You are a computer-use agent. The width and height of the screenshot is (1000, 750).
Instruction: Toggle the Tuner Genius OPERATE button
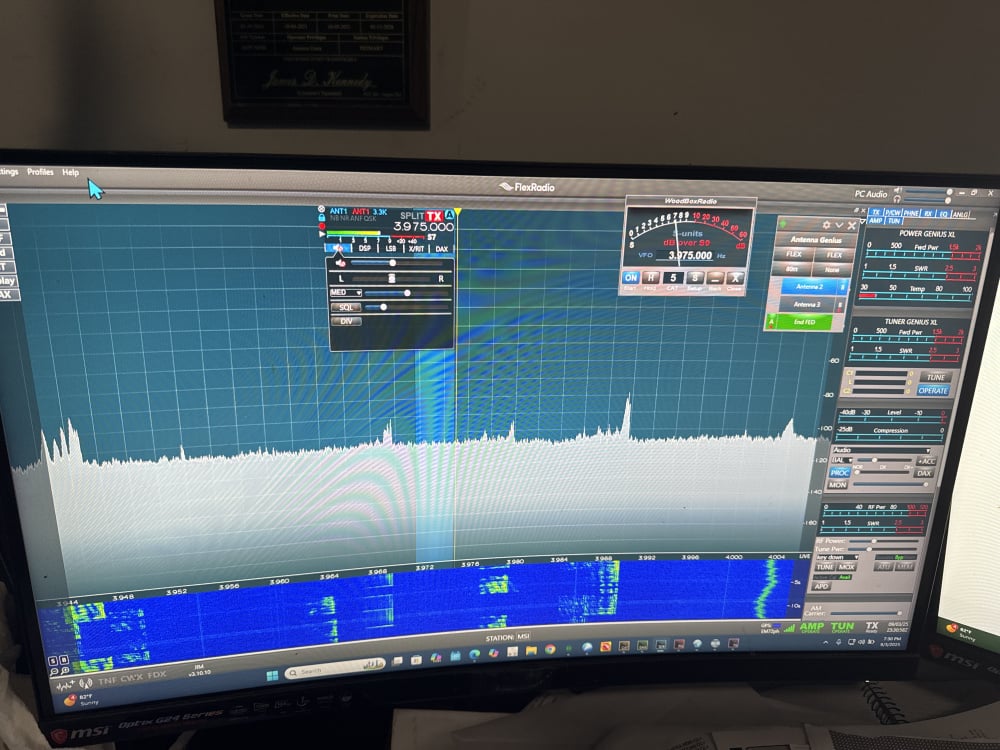pyautogui.click(x=933, y=390)
